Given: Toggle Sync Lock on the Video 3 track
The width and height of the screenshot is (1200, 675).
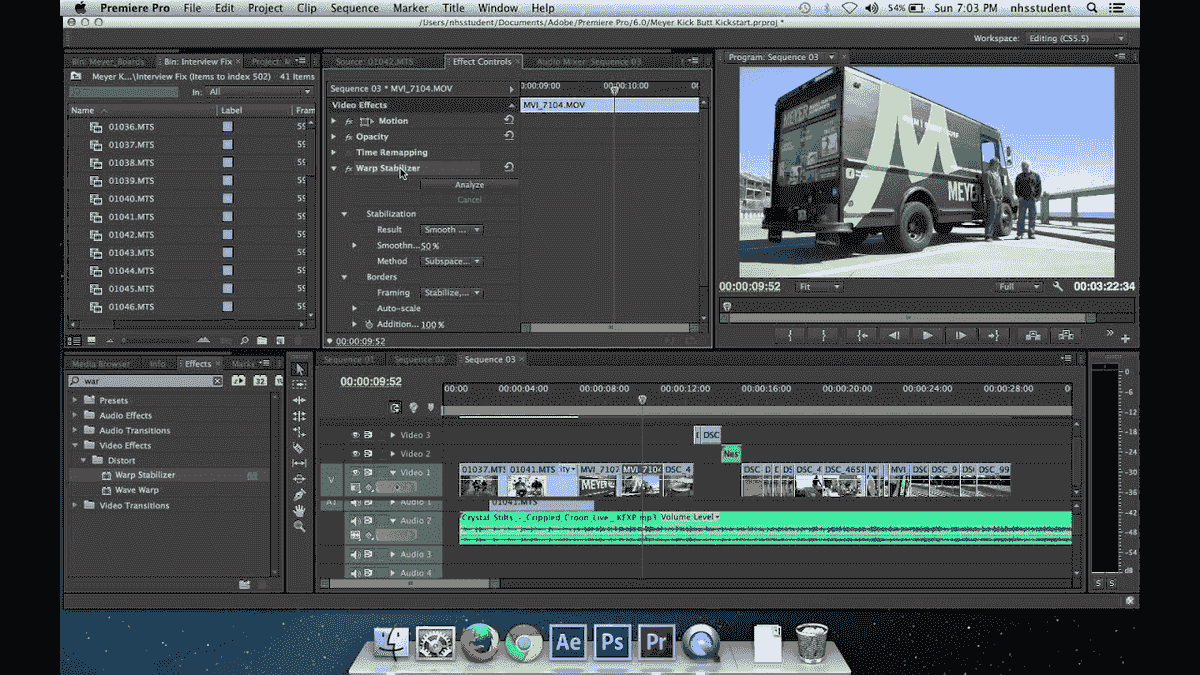Looking at the screenshot, I should 368,434.
